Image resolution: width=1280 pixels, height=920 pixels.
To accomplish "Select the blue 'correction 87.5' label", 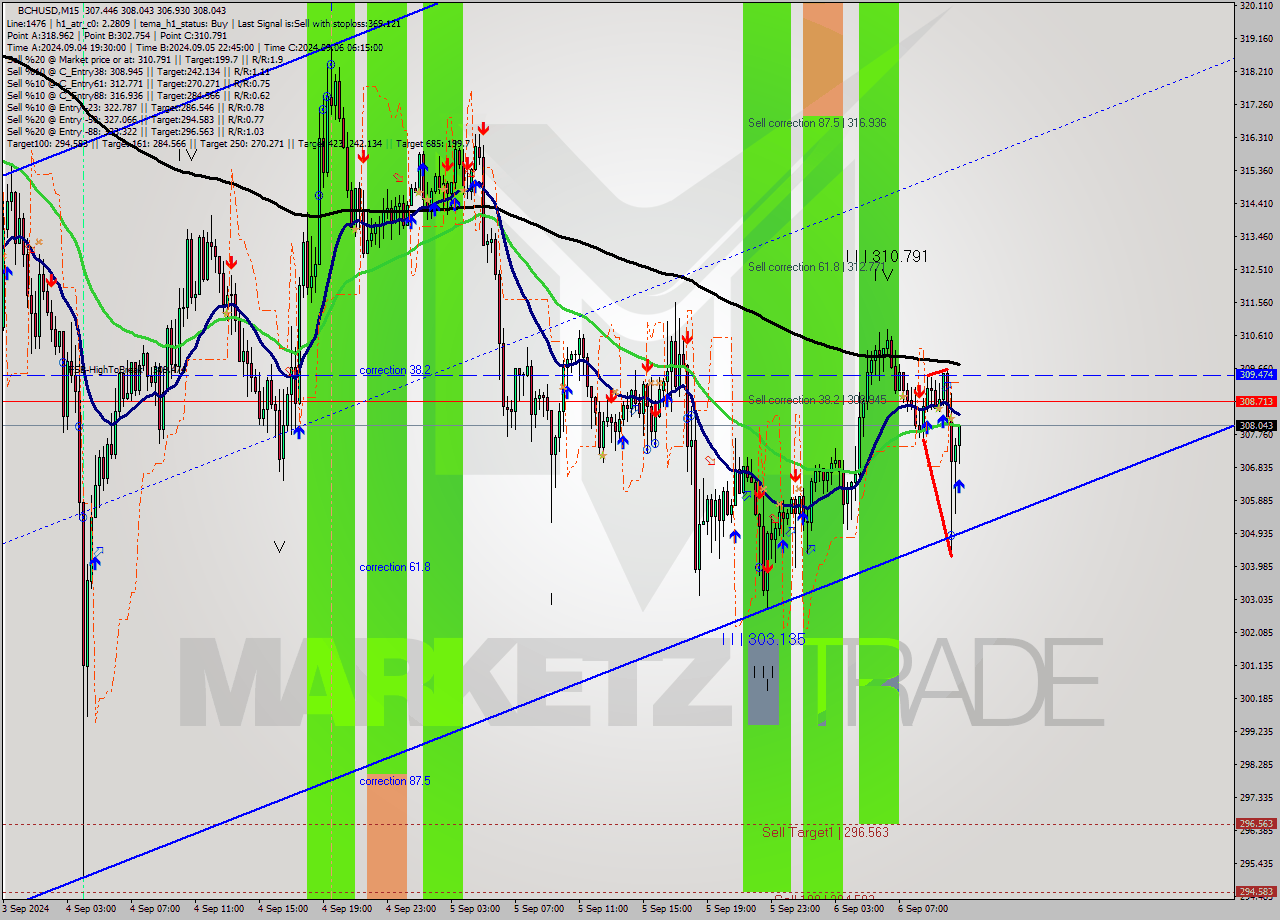I will coord(395,781).
